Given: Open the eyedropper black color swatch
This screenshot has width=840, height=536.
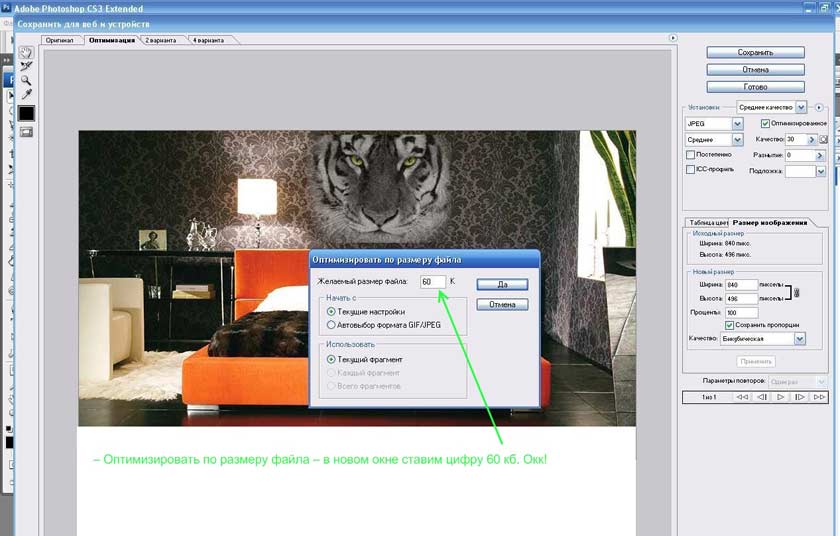Looking at the screenshot, I should pyautogui.click(x=26, y=113).
